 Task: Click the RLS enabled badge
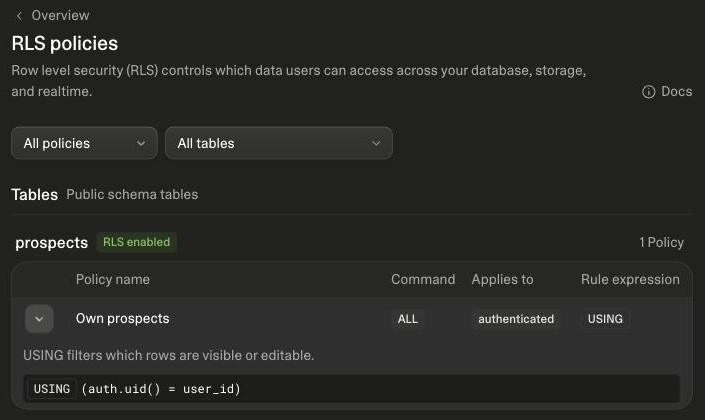pos(137,242)
